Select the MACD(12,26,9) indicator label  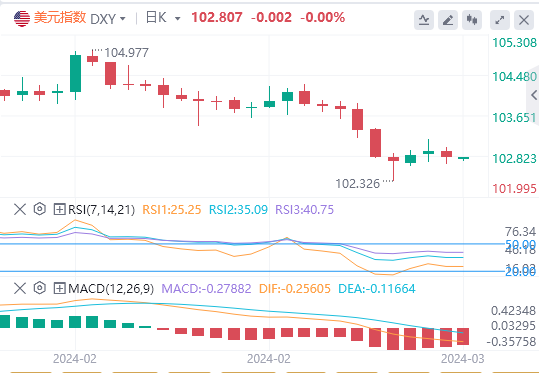click(x=111, y=288)
